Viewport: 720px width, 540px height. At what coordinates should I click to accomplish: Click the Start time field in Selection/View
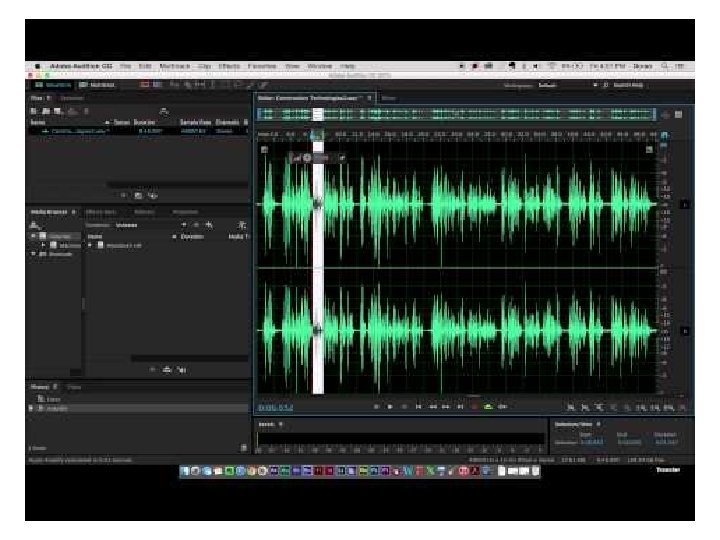tap(592, 442)
